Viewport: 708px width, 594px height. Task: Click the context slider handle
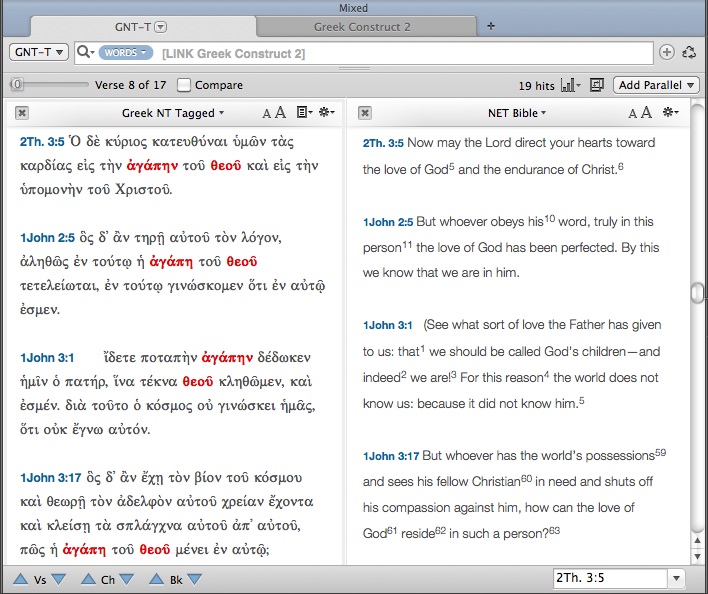point(17,85)
